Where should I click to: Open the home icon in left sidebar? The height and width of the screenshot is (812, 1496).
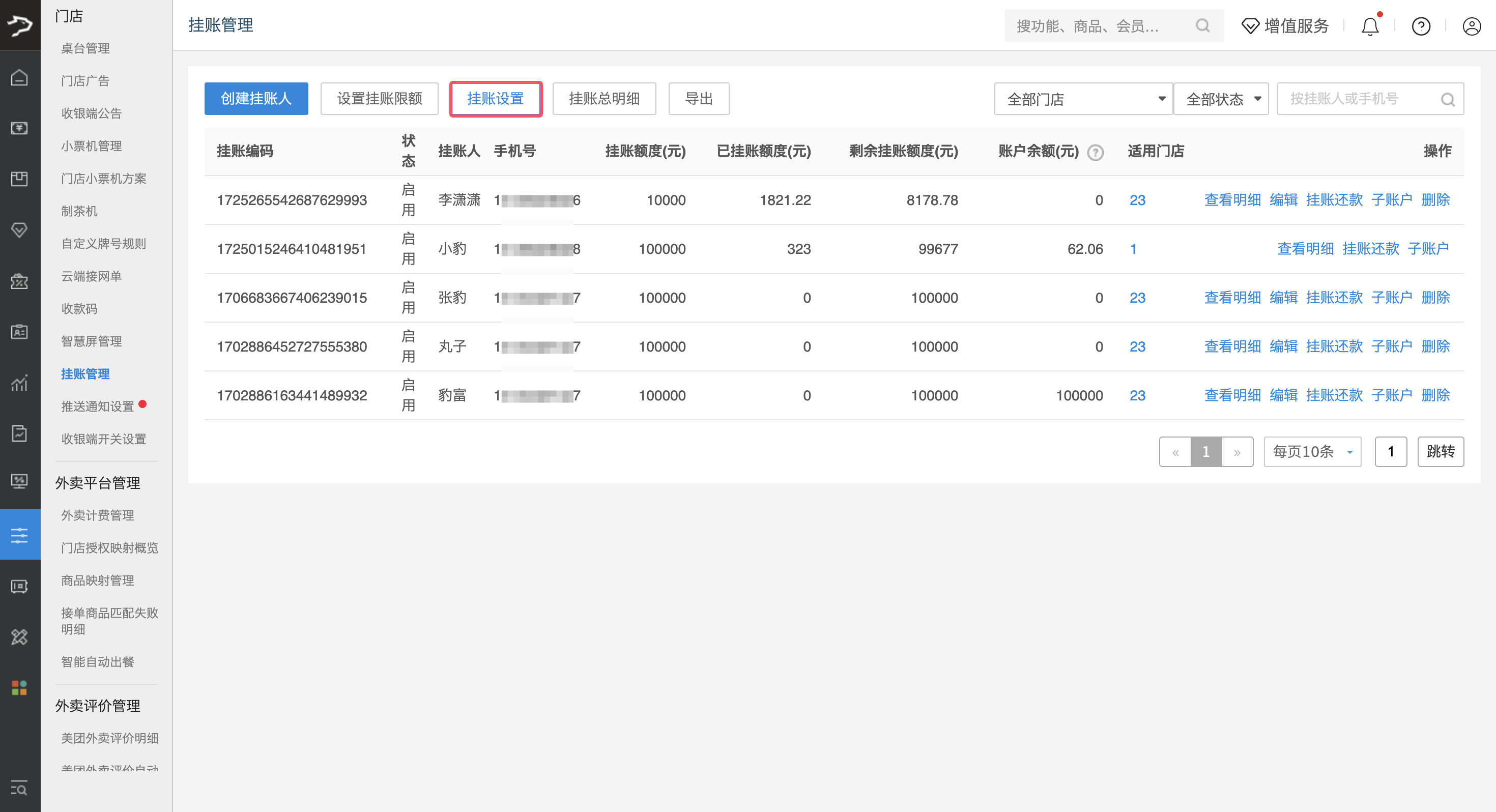(20, 77)
